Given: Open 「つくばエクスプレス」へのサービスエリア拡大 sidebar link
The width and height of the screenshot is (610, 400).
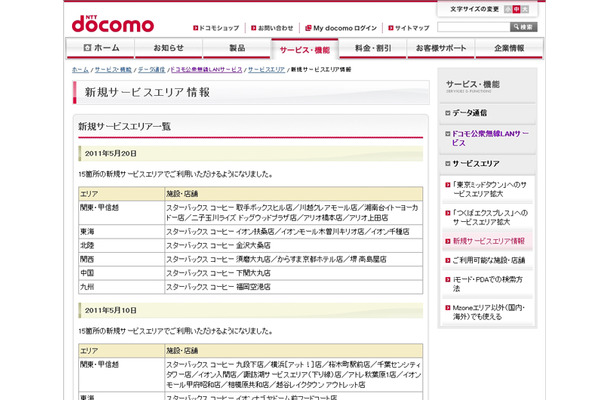Looking at the screenshot, I should point(487,218).
